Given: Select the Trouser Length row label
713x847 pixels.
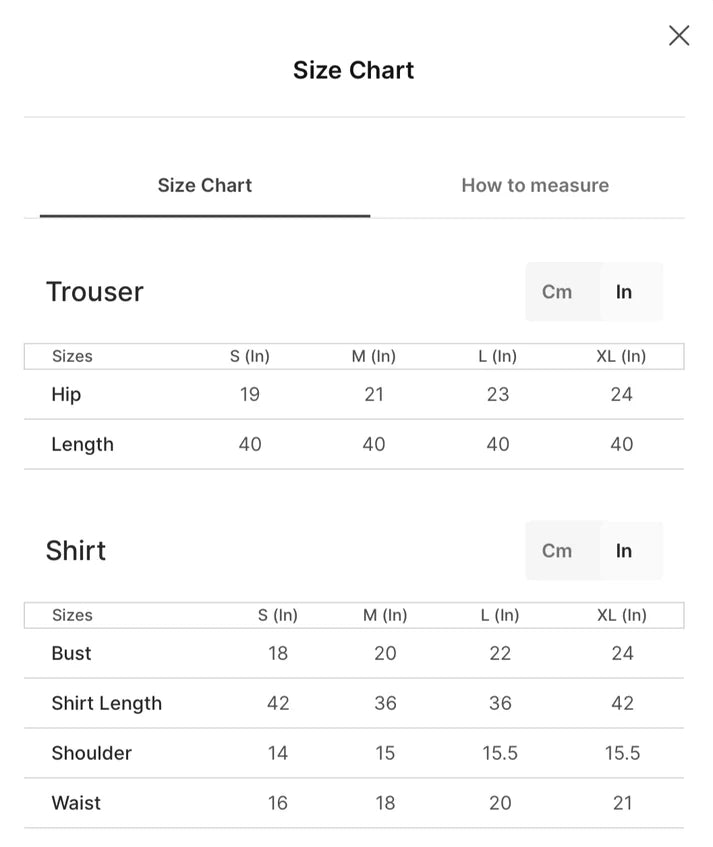Looking at the screenshot, I should pyautogui.click(x=83, y=444).
